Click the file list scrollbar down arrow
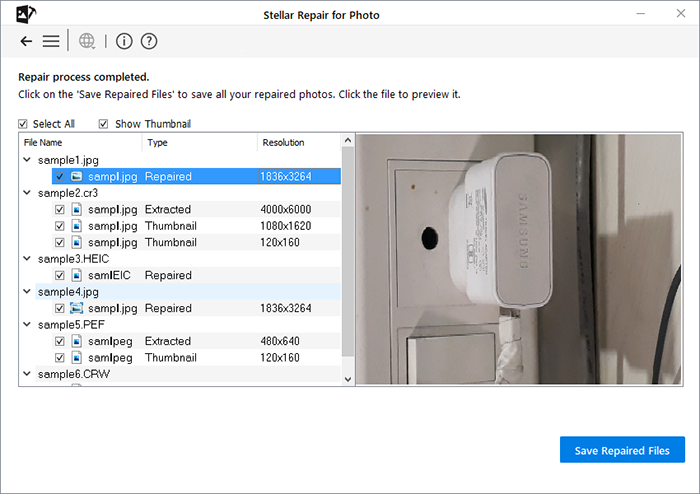The width and height of the screenshot is (700, 494). 348,379
